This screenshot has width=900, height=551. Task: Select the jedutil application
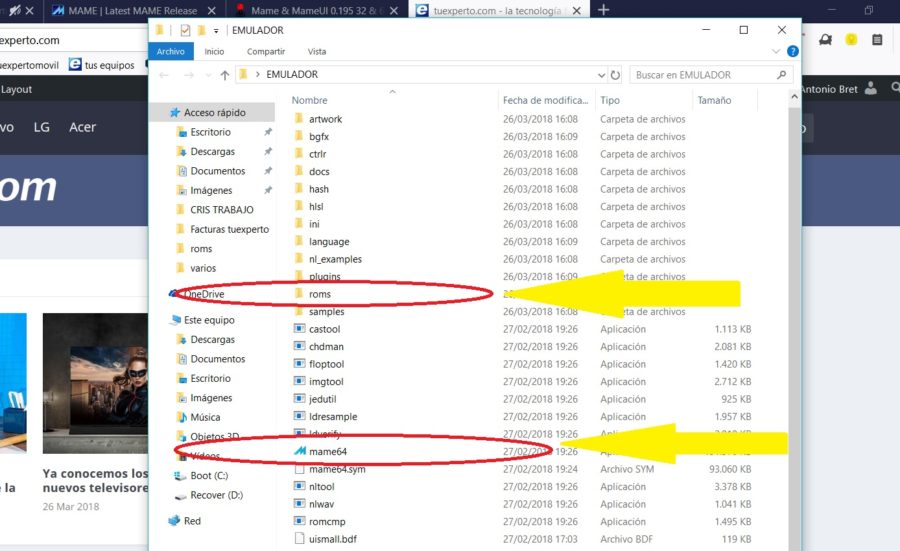coord(323,399)
